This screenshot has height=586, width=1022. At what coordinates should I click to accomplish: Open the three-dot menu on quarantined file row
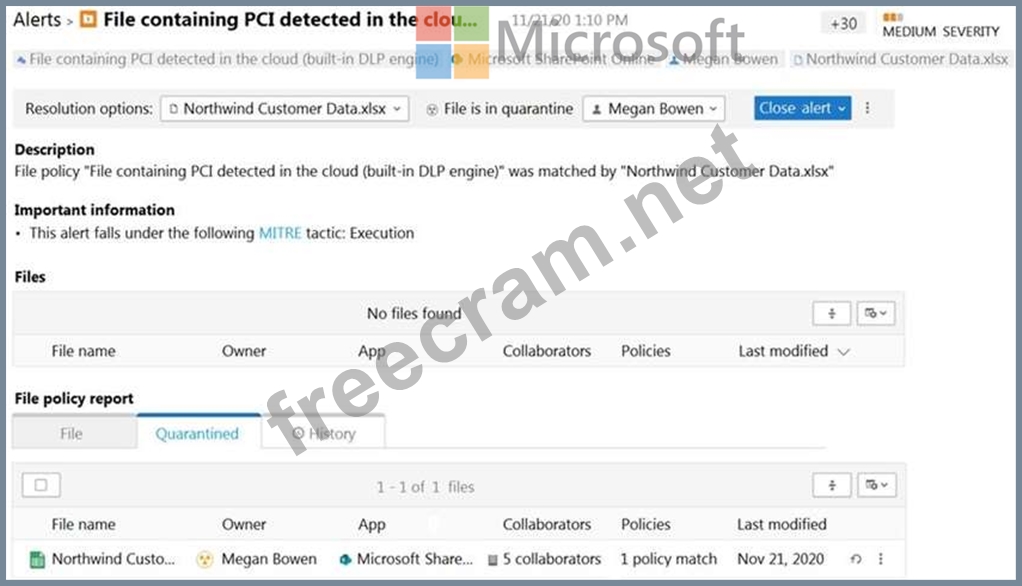tap(881, 559)
